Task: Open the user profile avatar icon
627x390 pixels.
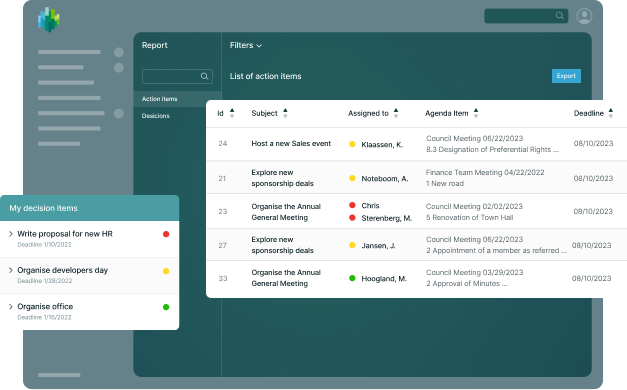Action: pyautogui.click(x=584, y=16)
